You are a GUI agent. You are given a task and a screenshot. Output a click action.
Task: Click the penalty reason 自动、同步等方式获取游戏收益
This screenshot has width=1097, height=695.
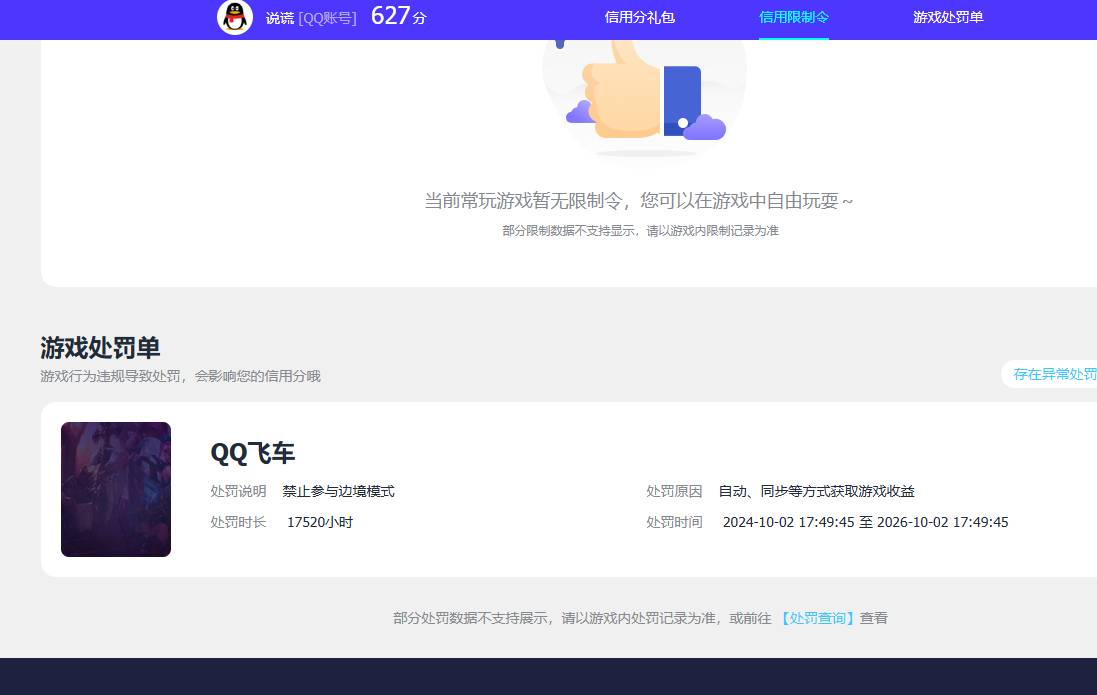pyautogui.click(x=815, y=491)
